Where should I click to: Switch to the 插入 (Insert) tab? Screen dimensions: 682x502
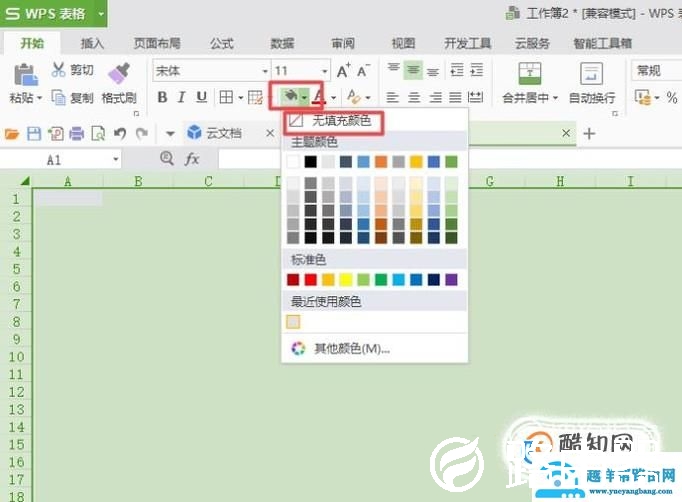pyautogui.click(x=92, y=44)
